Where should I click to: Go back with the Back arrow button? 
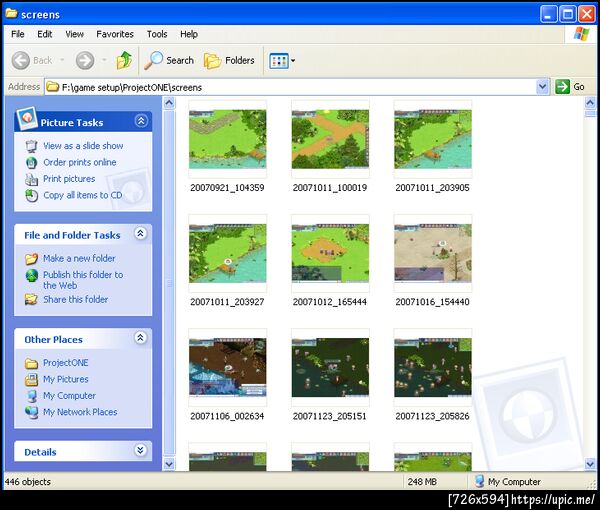pos(21,60)
